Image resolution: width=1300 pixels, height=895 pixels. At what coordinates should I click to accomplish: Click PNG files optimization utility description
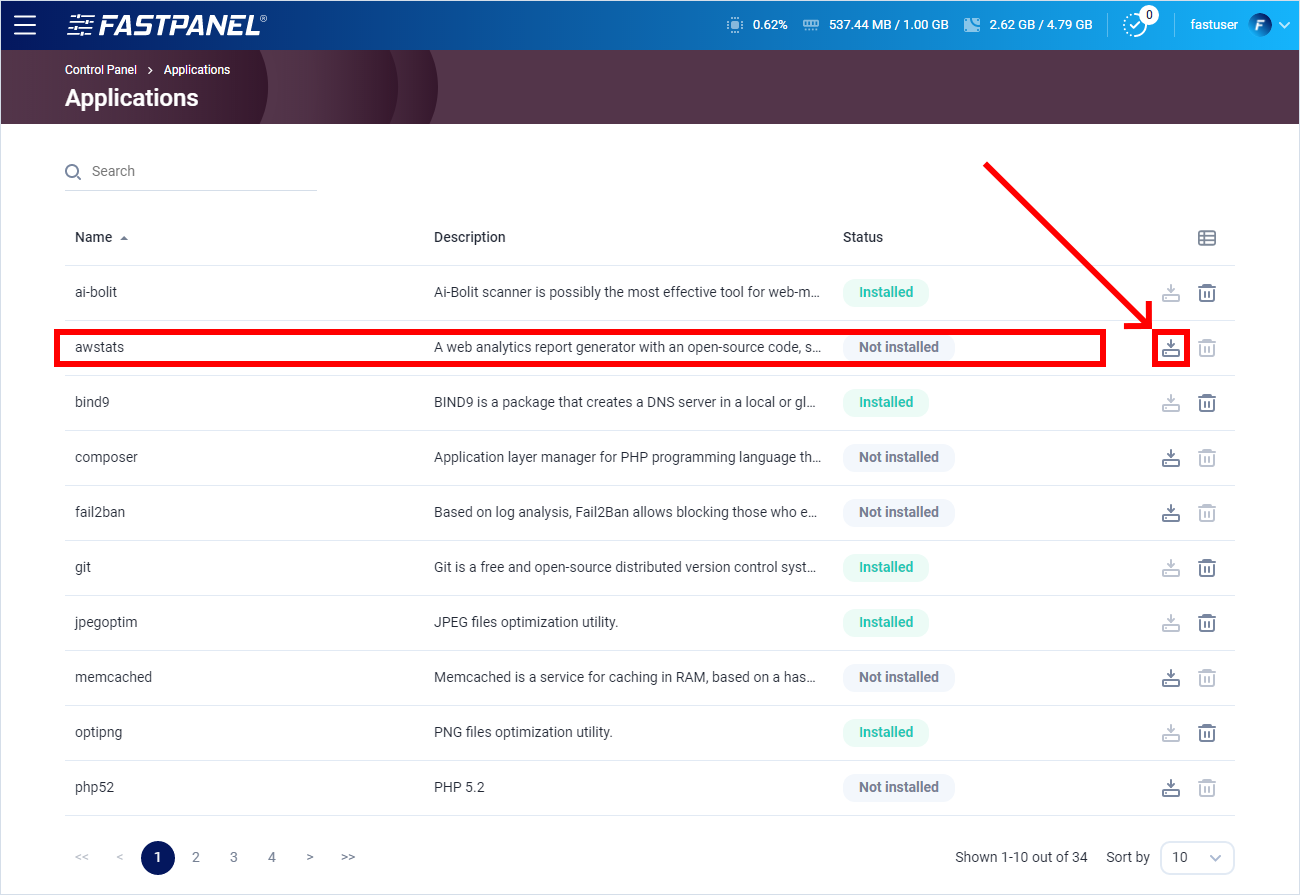(523, 732)
